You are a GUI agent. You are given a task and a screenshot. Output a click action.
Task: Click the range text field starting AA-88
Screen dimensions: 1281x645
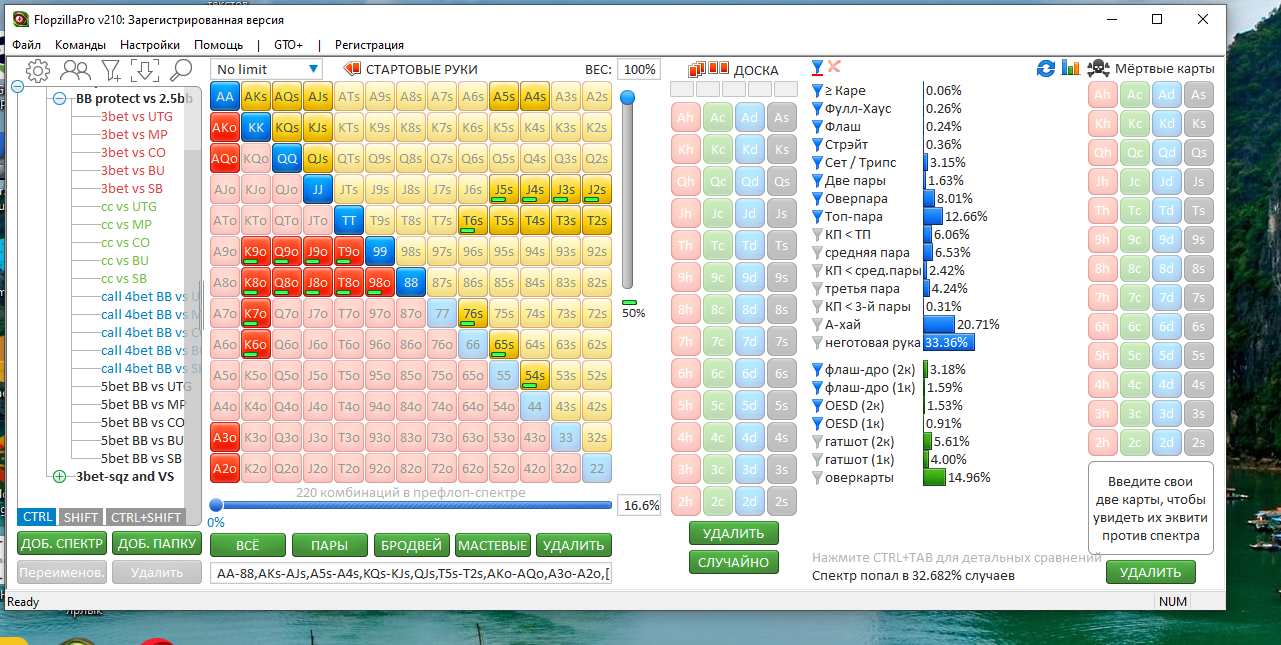coord(411,574)
